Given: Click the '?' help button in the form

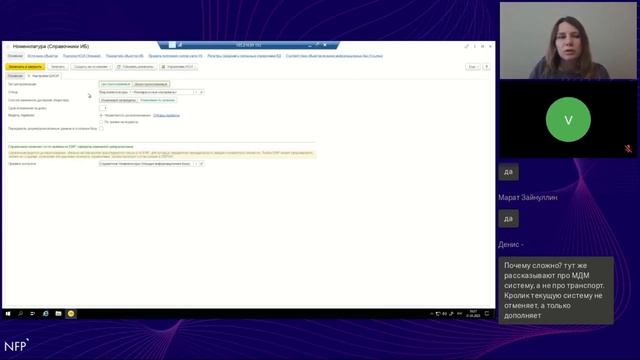Looking at the screenshot, I should (487, 67).
